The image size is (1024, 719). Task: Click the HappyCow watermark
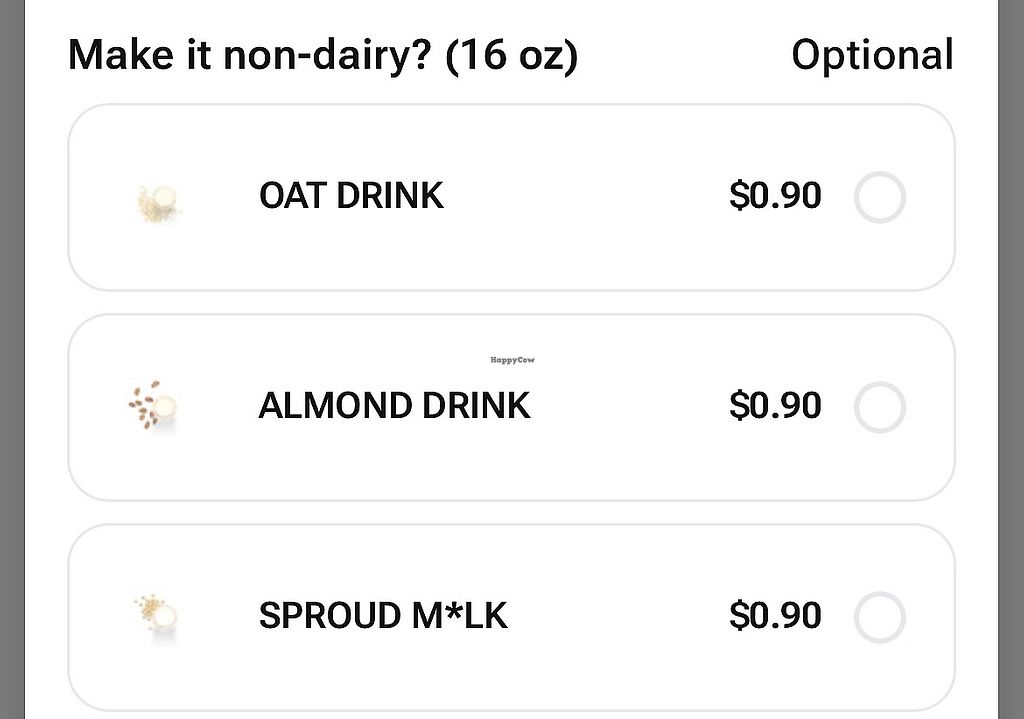(x=512, y=359)
